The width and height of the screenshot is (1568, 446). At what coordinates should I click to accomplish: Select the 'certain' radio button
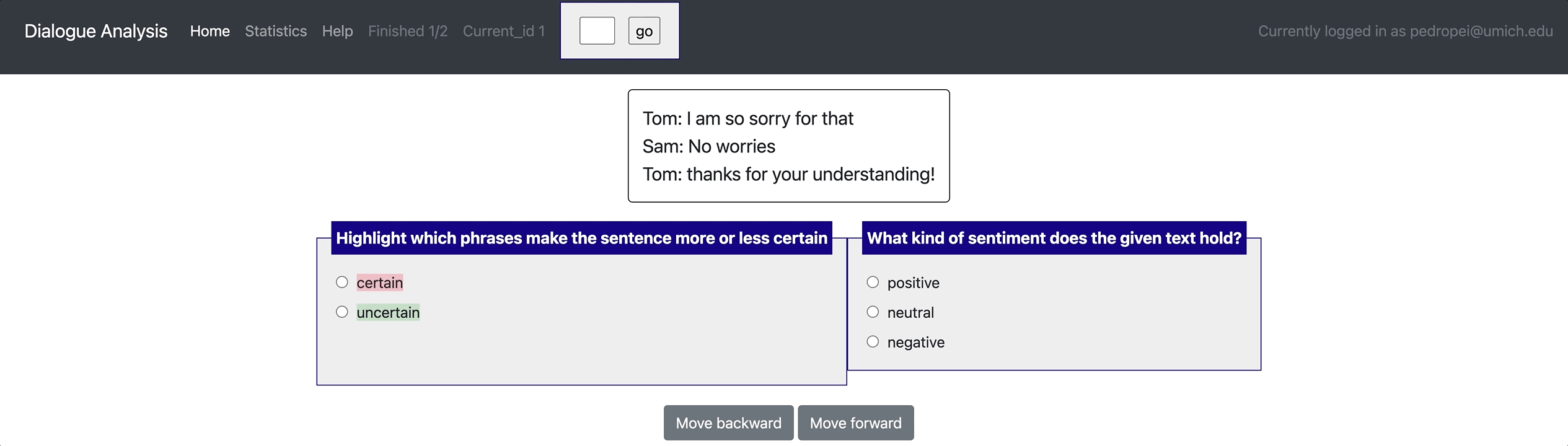tap(342, 282)
